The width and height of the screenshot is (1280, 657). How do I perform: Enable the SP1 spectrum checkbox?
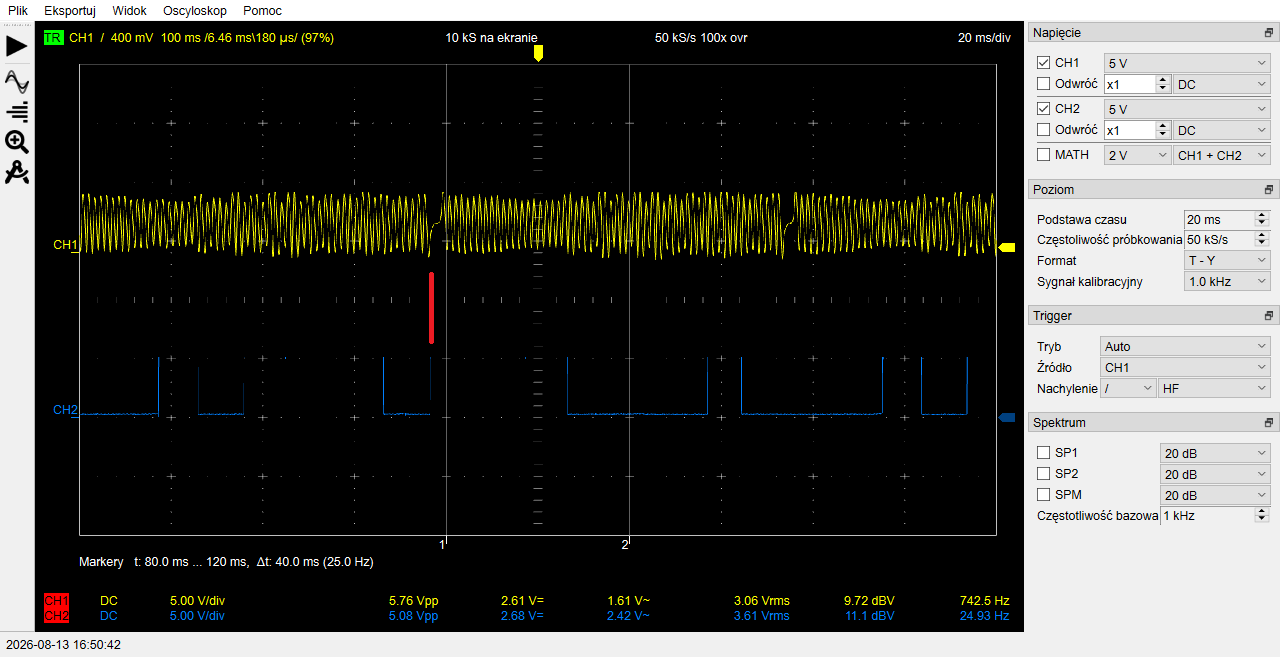pos(1044,452)
